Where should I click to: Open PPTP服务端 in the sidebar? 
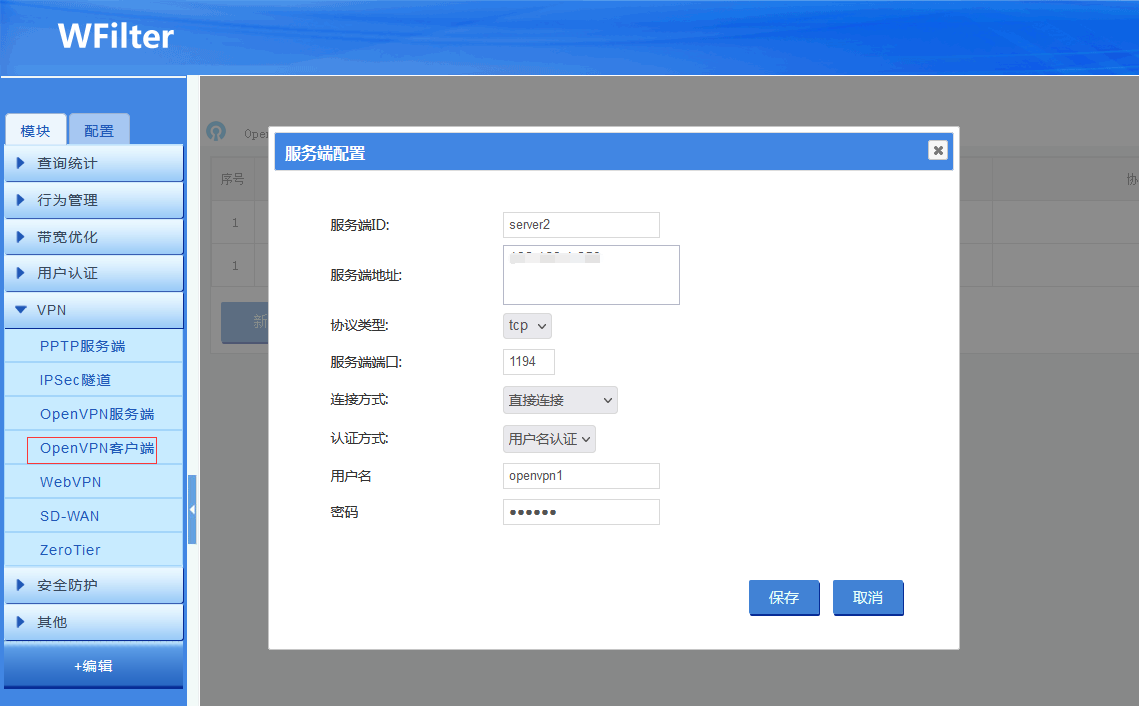pyautogui.click(x=83, y=346)
